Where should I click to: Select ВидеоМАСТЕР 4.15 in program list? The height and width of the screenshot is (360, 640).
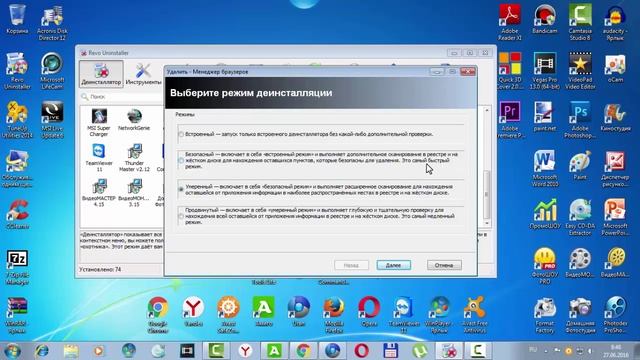(99, 193)
